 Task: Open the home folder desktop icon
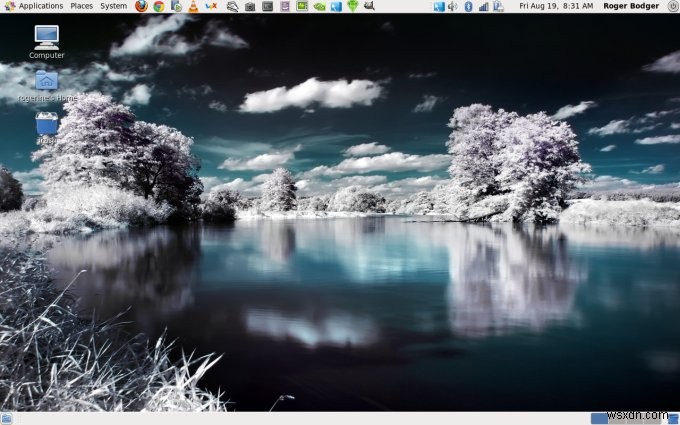46,84
